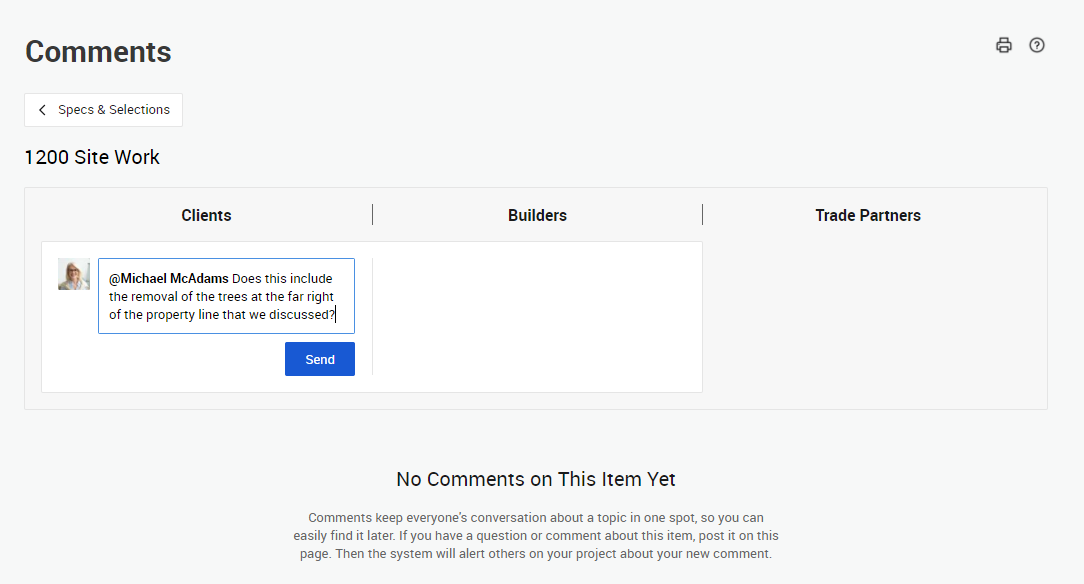Image resolution: width=1084 pixels, height=584 pixels.
Task: Send the comment
Action: tap(320, 359)
